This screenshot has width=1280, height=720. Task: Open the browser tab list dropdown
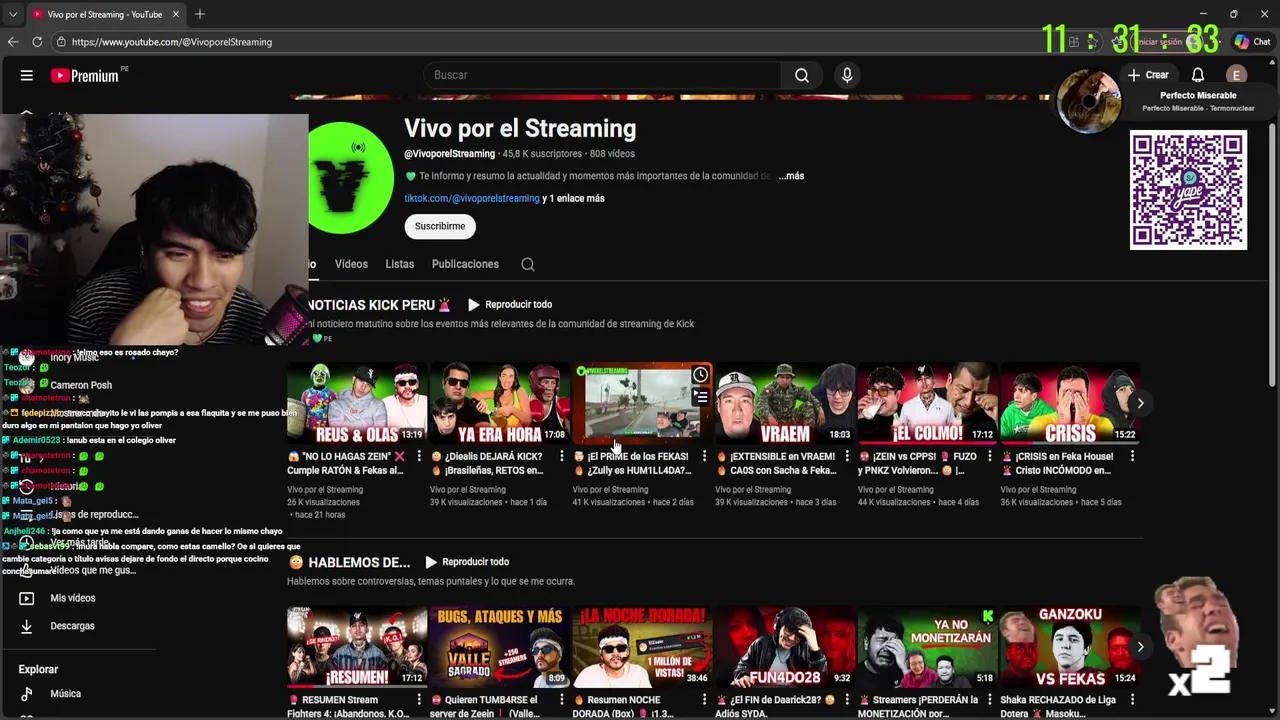(x=12, y=14)
